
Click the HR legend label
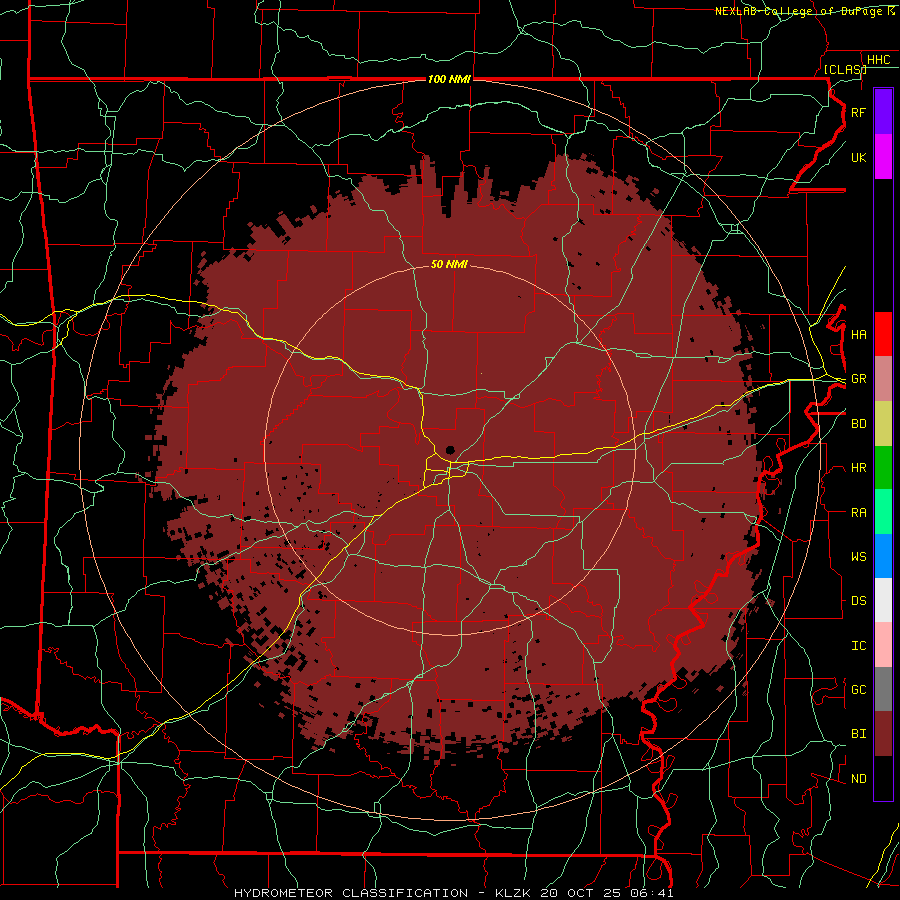(858, 468)
